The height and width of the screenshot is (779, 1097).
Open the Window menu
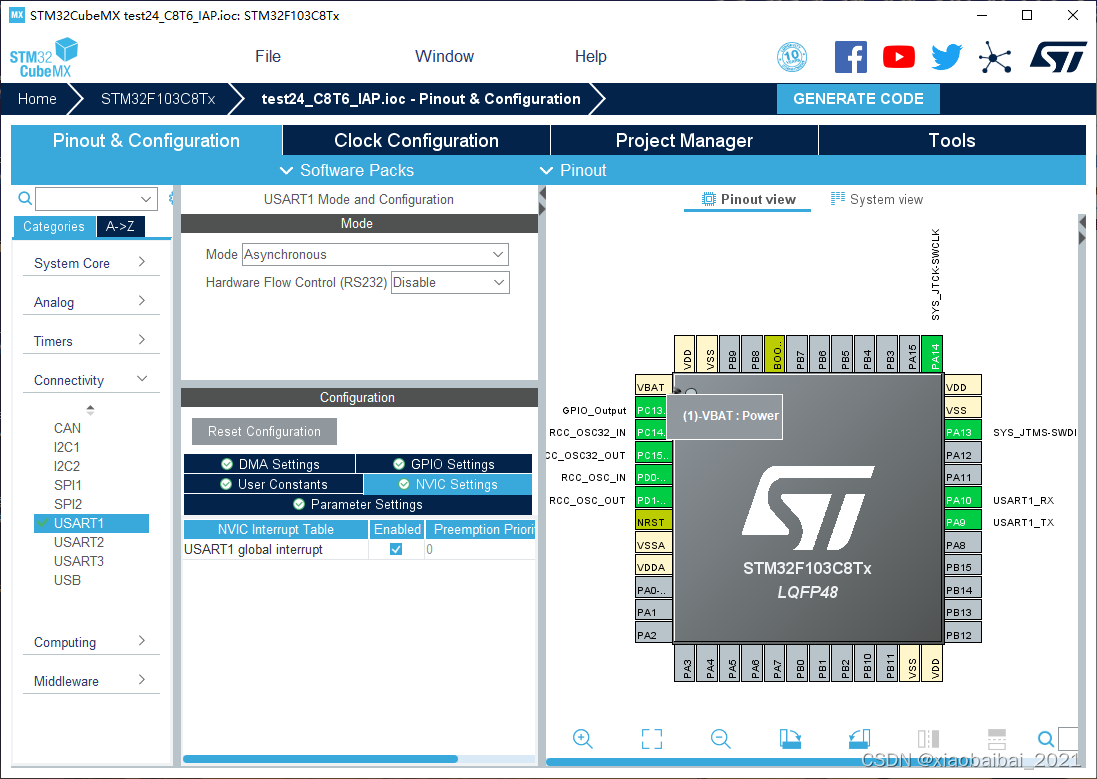click(444, 57)
